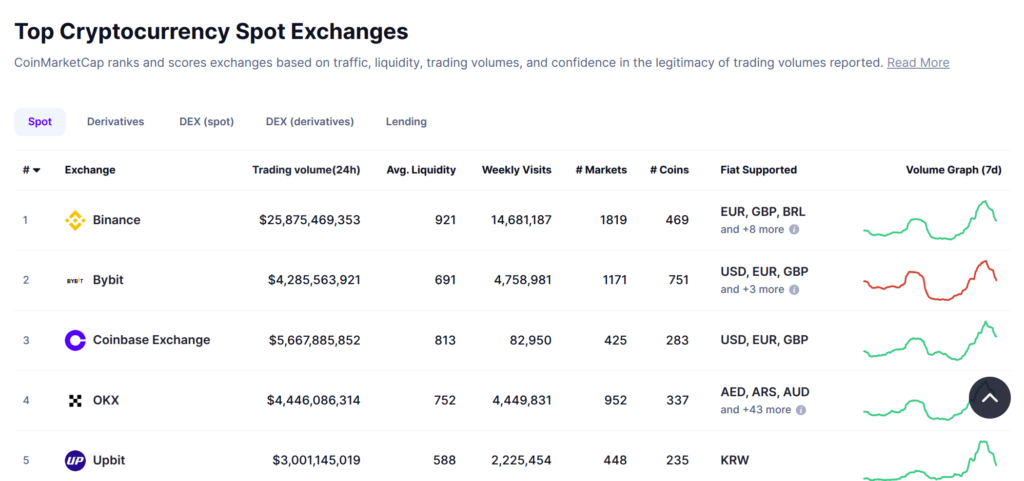Click info icon next to 'and +43 more'
The height and width of the screenshot is (481, 1024).
pyautogui.click(x=801, y=410)
